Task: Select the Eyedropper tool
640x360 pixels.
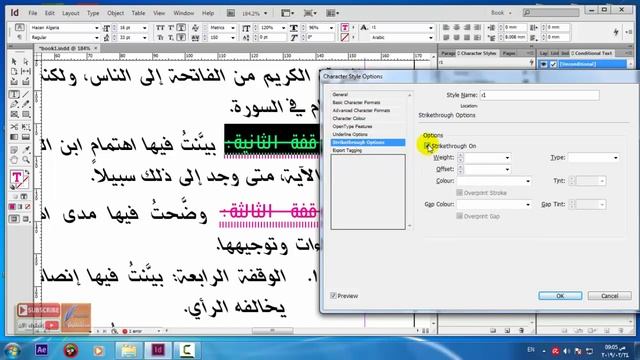Action: [x=26, y=150]
